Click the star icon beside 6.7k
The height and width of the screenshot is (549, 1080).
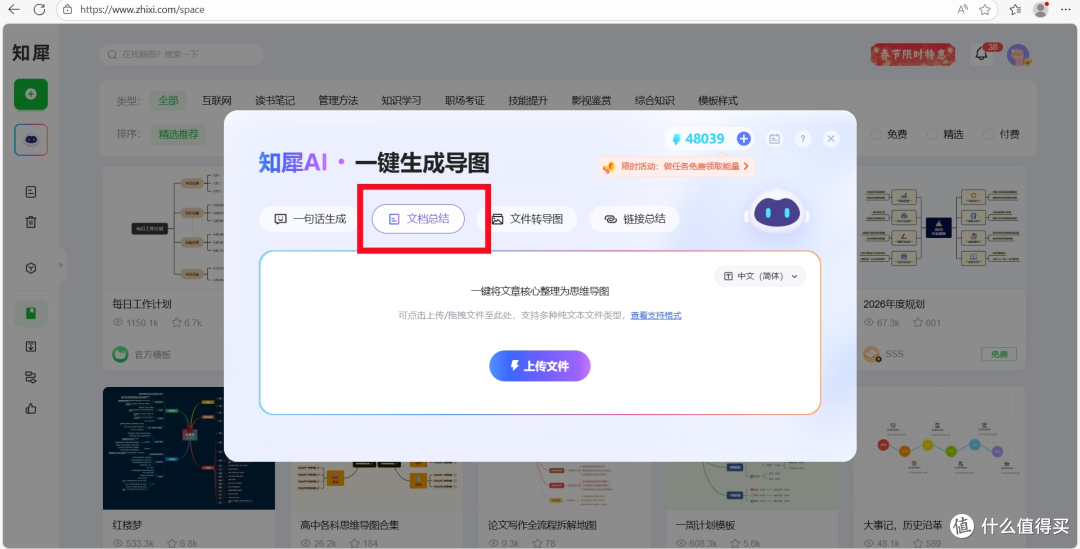coord(176,322)
